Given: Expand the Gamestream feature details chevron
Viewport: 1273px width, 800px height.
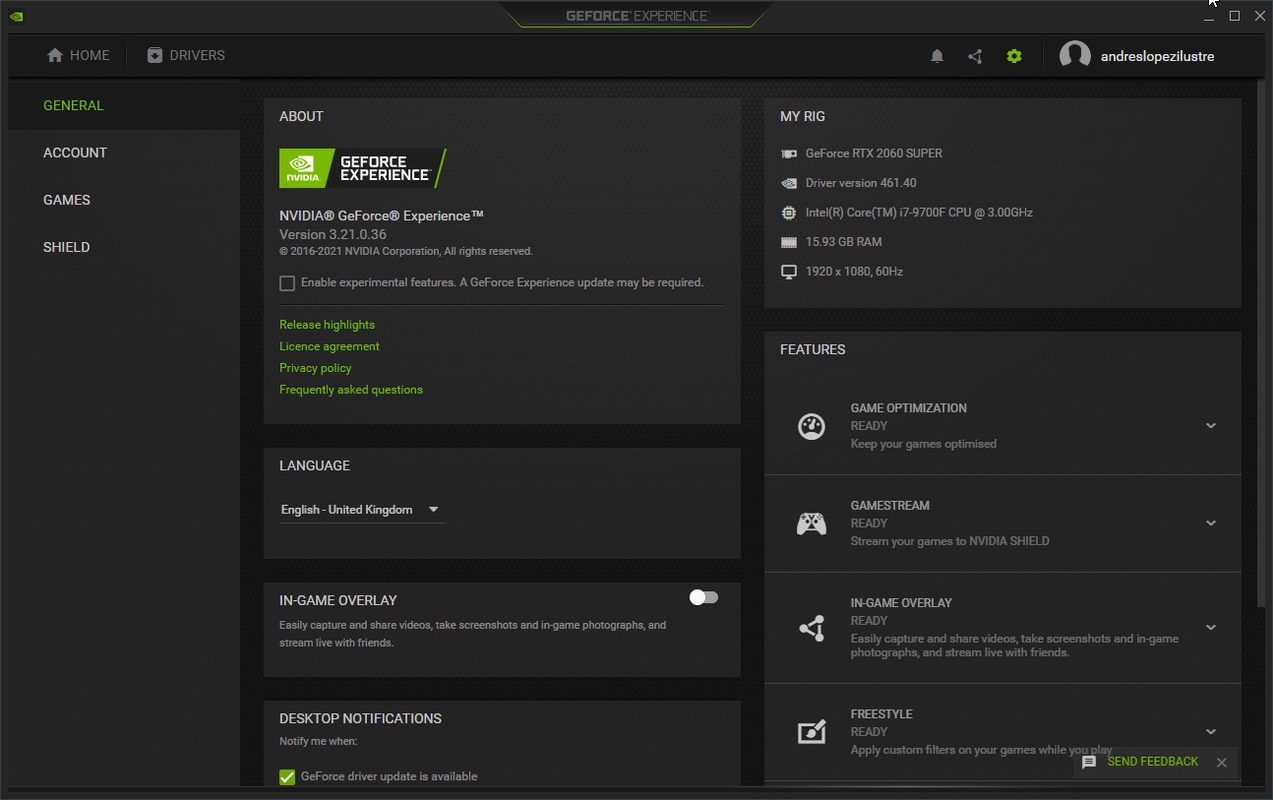Looking at the screenshot, I should click(1210, 523).
